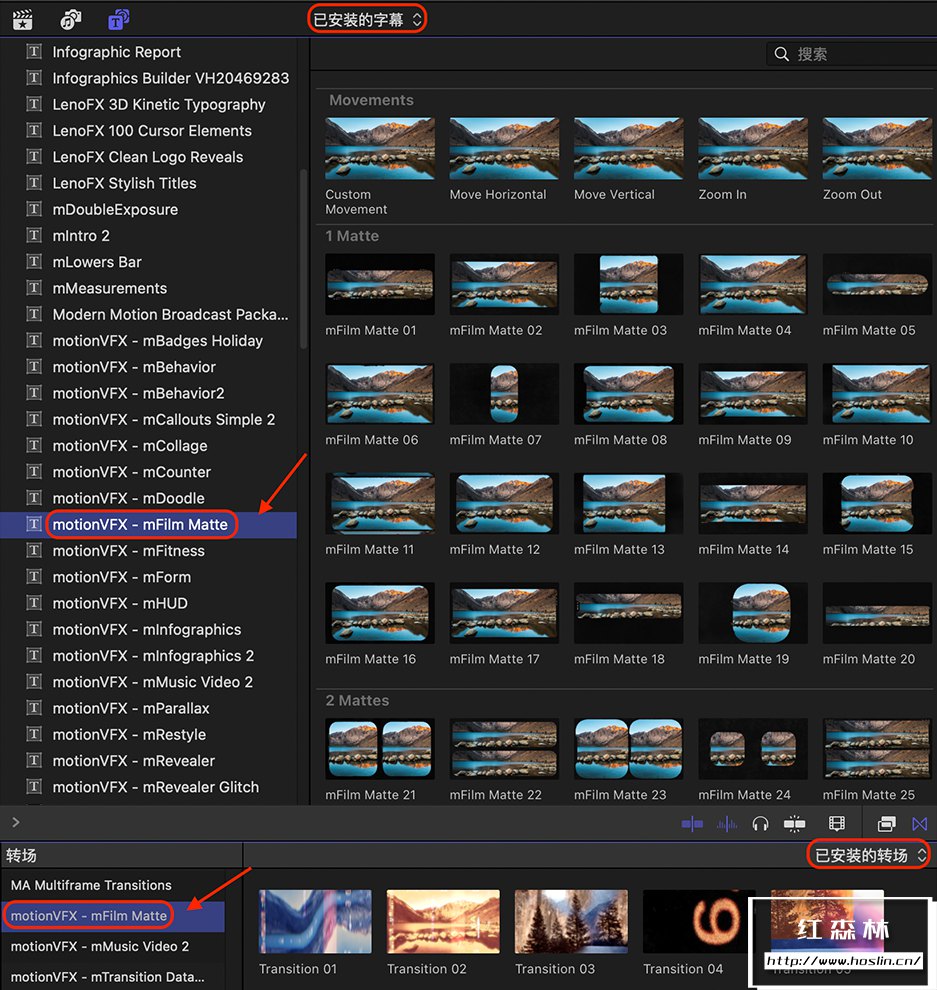Select the Zoom Out thumbnail
937x990 pixels.
[x=877, y=149]
